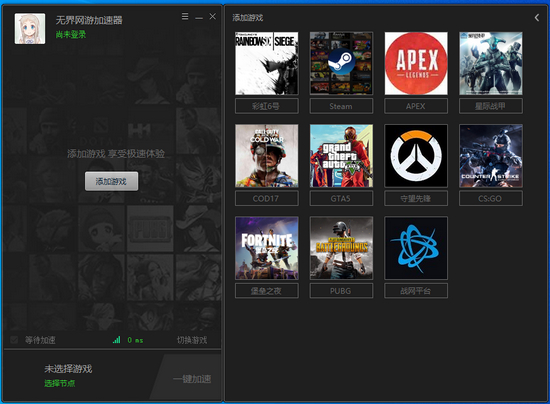This screenshot has height=404, width=550.
Task: Click the anime avatar profile picture
Action: coord(30,29)
